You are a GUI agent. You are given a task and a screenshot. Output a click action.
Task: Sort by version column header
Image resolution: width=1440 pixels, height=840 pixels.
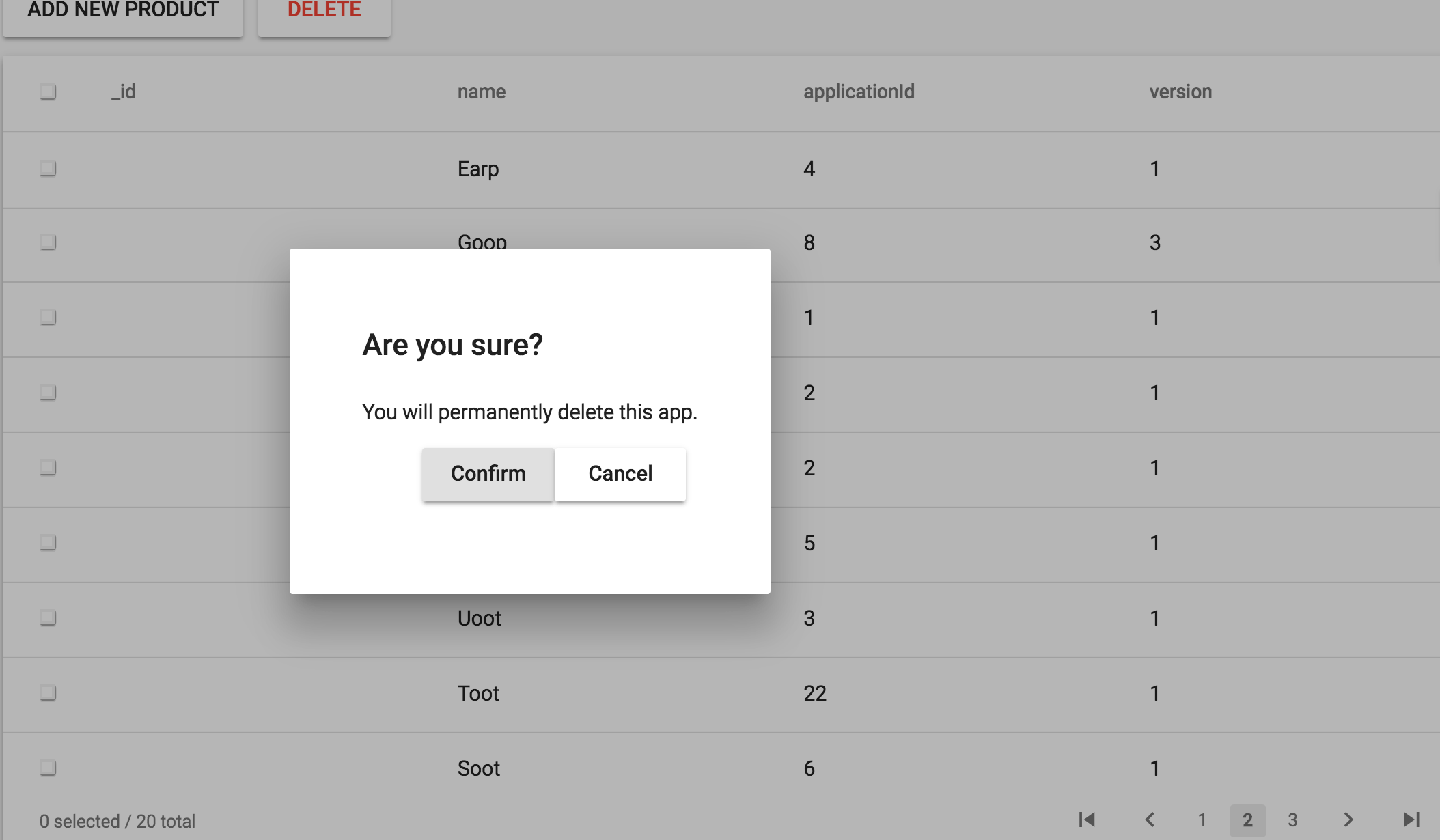point(1180,92)
